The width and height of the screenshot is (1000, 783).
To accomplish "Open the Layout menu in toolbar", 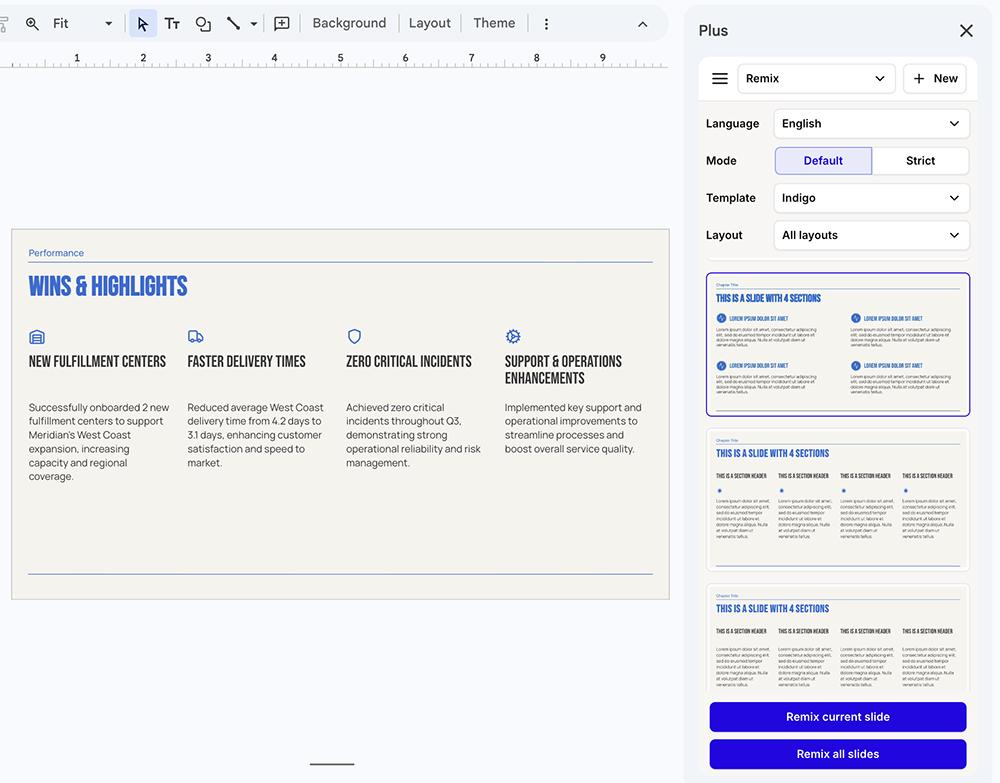I will pyautogui.click(x=429, y=23).
